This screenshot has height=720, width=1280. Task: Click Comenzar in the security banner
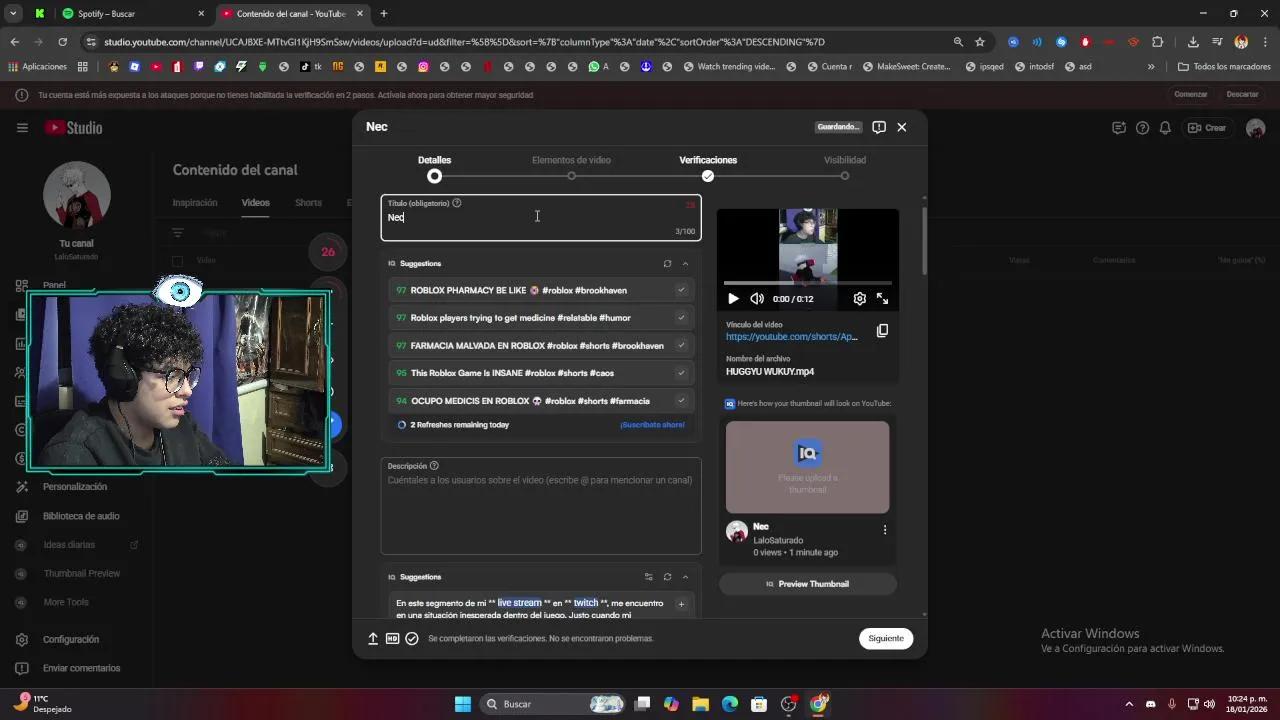(x=1191, y=95)
